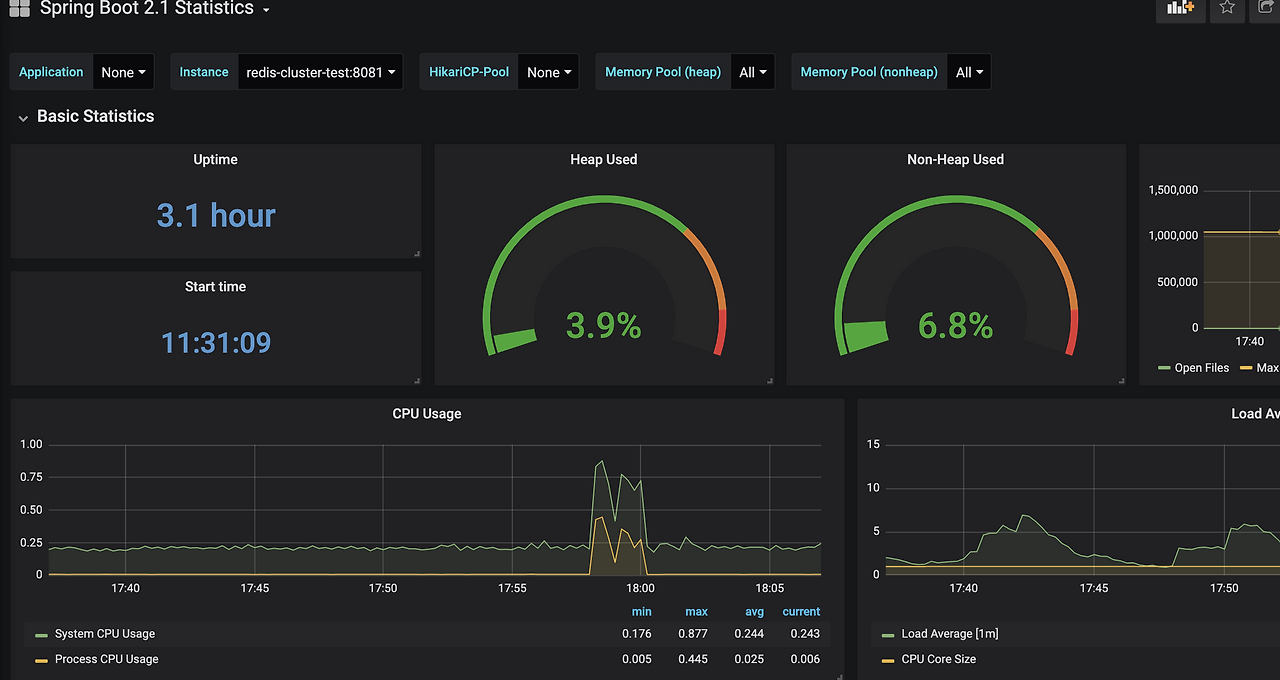Click the share dashboard icon
The image size is (1280, 680).
1266,8
